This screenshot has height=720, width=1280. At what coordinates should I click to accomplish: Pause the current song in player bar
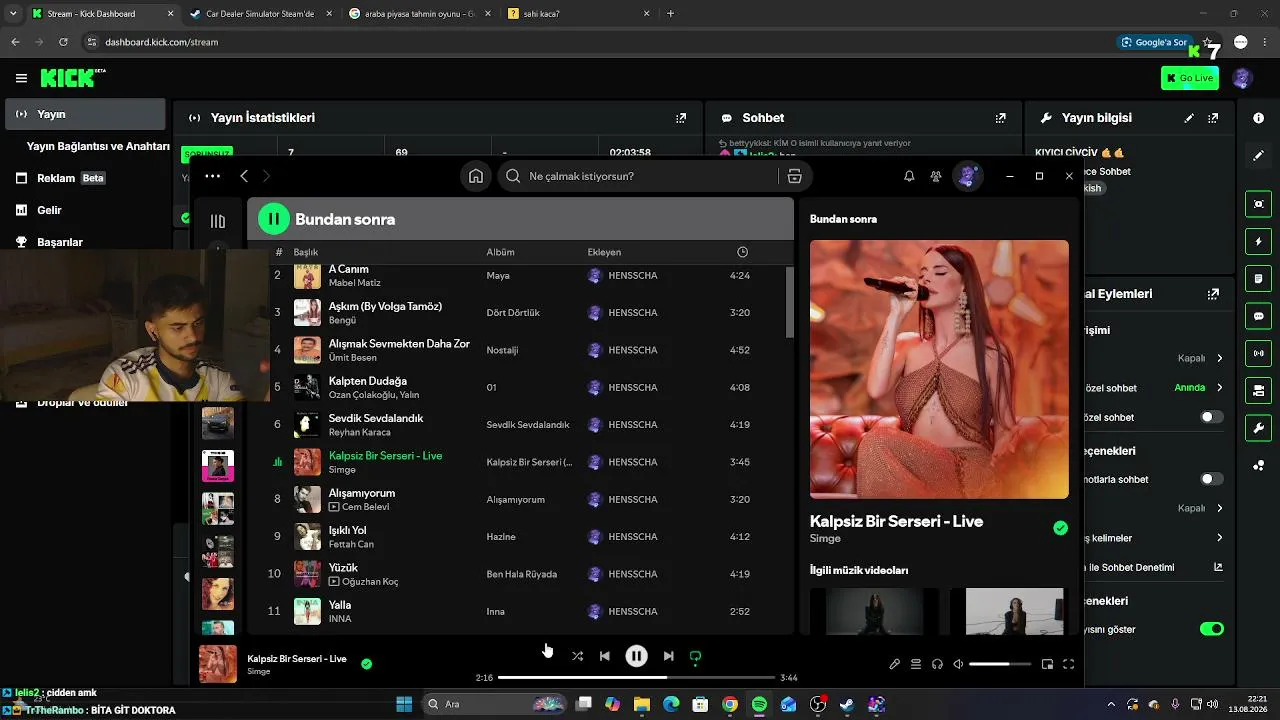(636, 656)
